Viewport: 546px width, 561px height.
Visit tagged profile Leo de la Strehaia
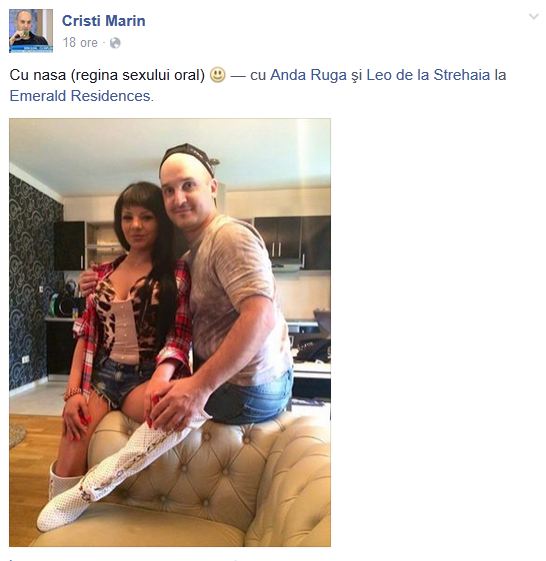(428, 75)
